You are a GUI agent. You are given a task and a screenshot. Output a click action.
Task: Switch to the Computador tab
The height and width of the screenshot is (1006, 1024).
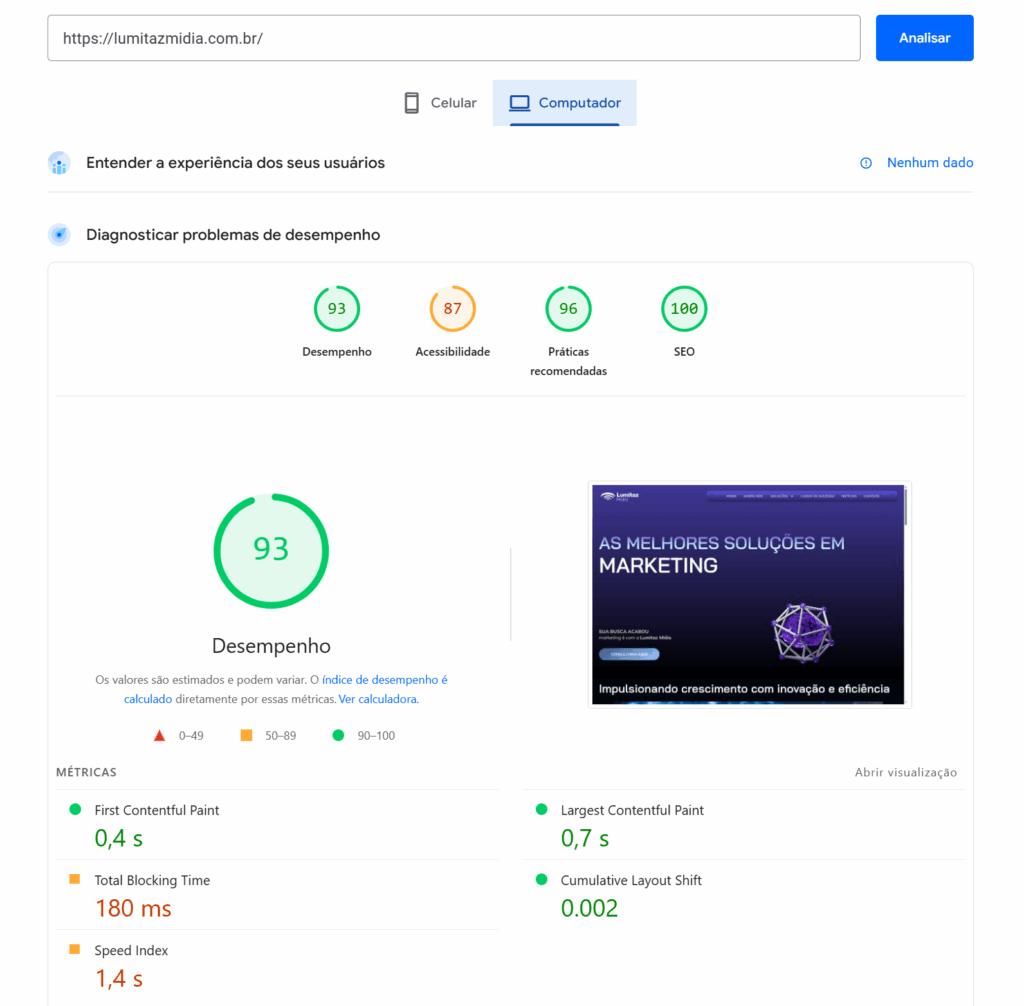tap(565, 103)
